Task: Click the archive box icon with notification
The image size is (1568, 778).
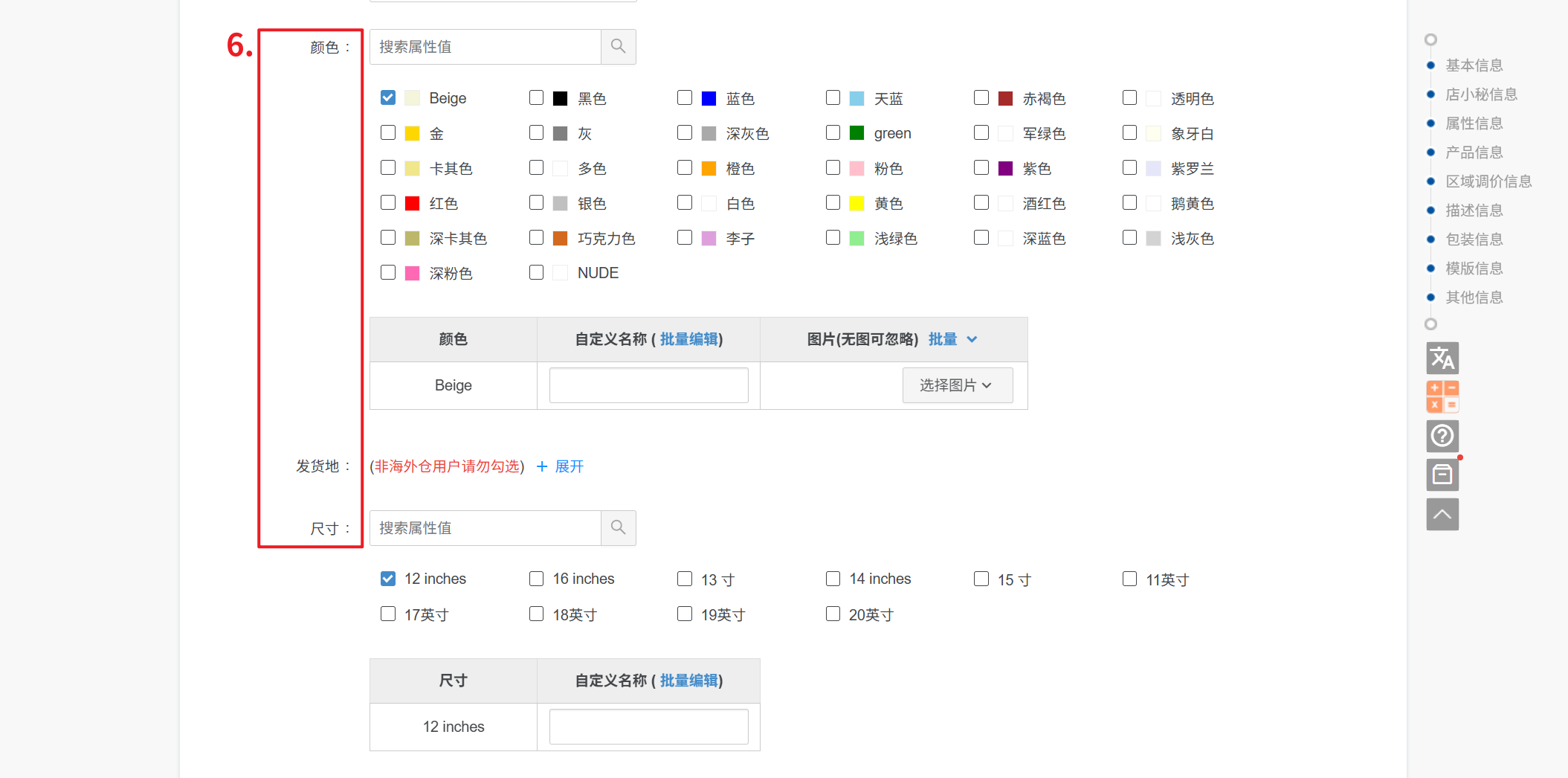Action: pos(1442,475)
